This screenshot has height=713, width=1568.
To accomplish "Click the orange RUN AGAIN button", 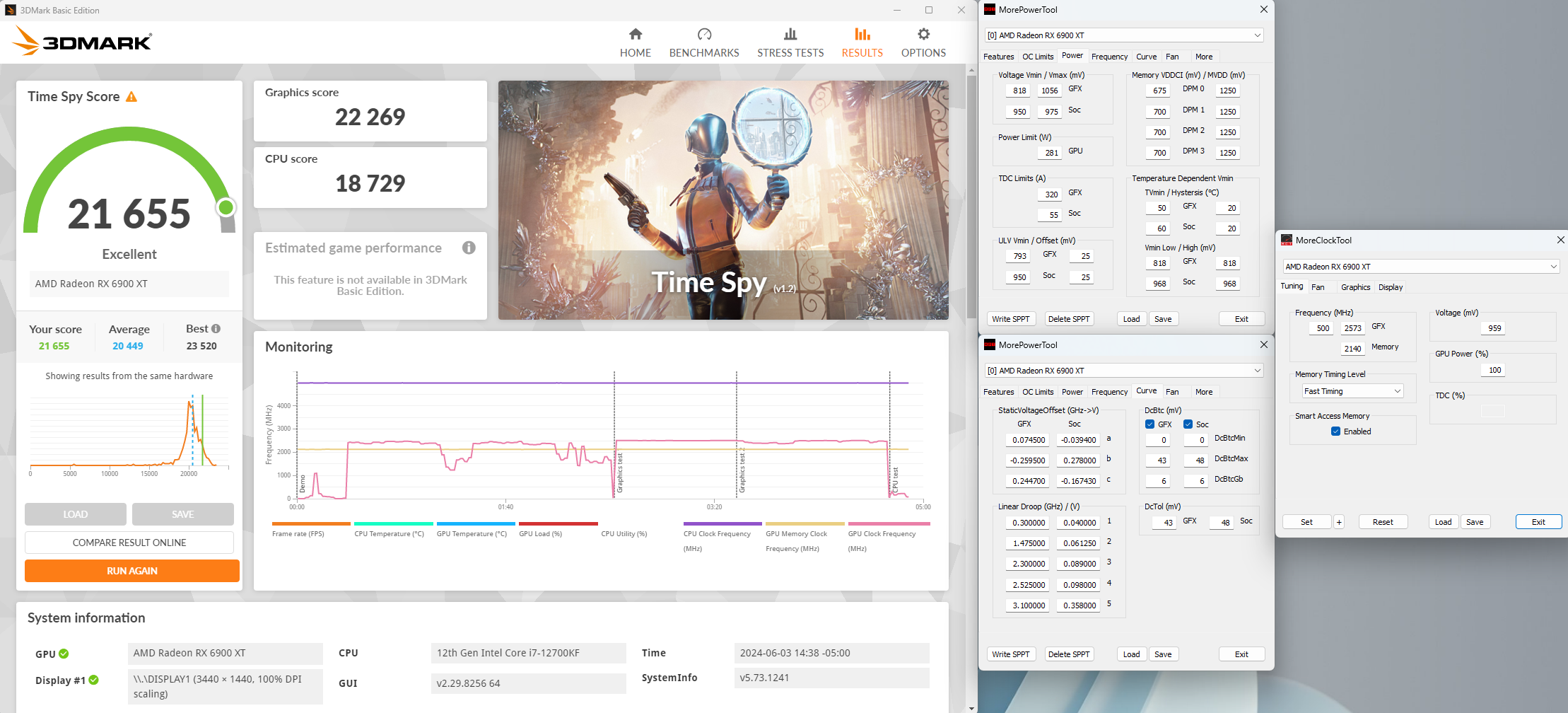I will [x=132, y=571].
